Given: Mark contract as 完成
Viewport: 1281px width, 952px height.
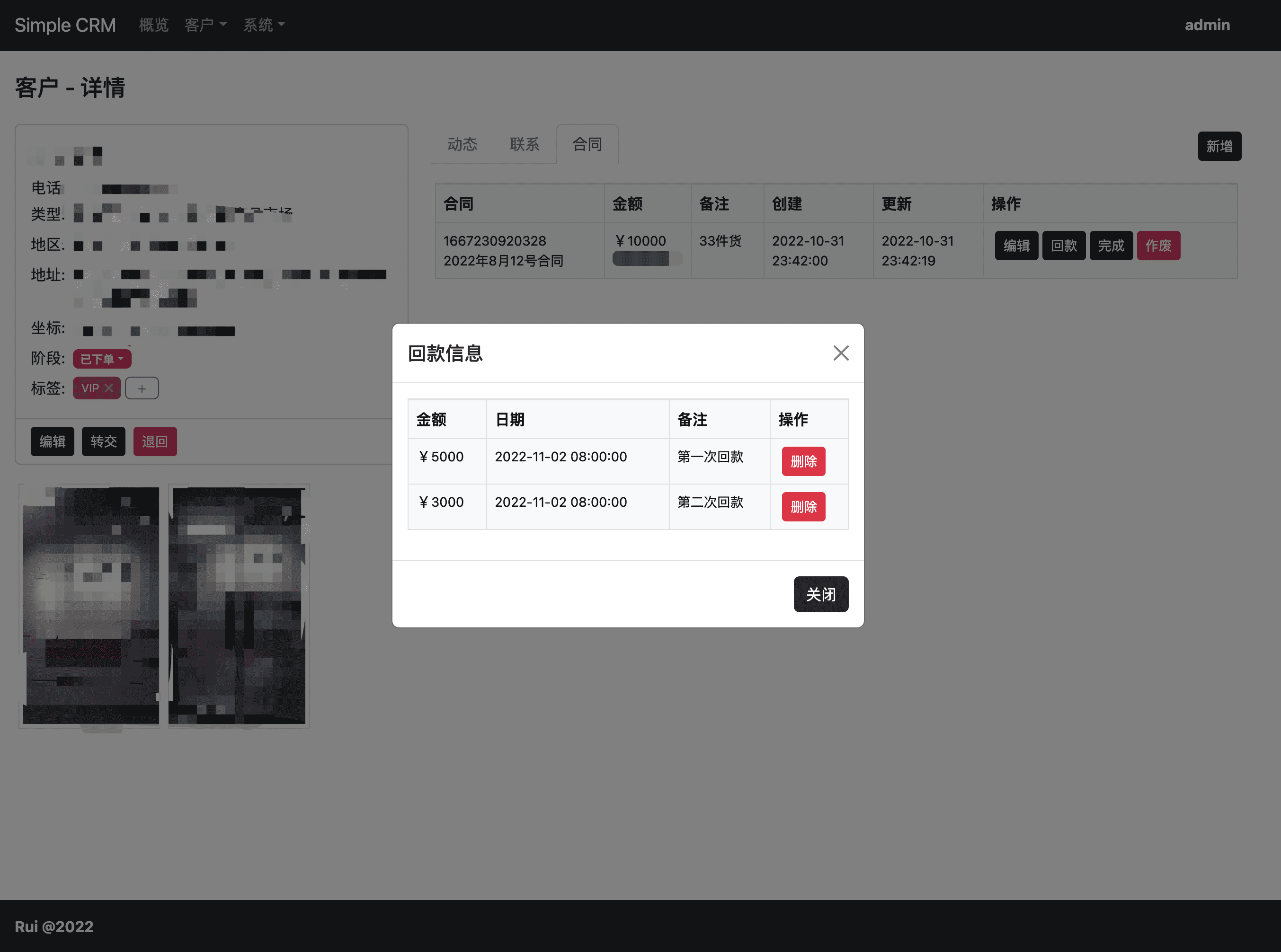Looking at the screenshot, I should (x=1111, y=246).
